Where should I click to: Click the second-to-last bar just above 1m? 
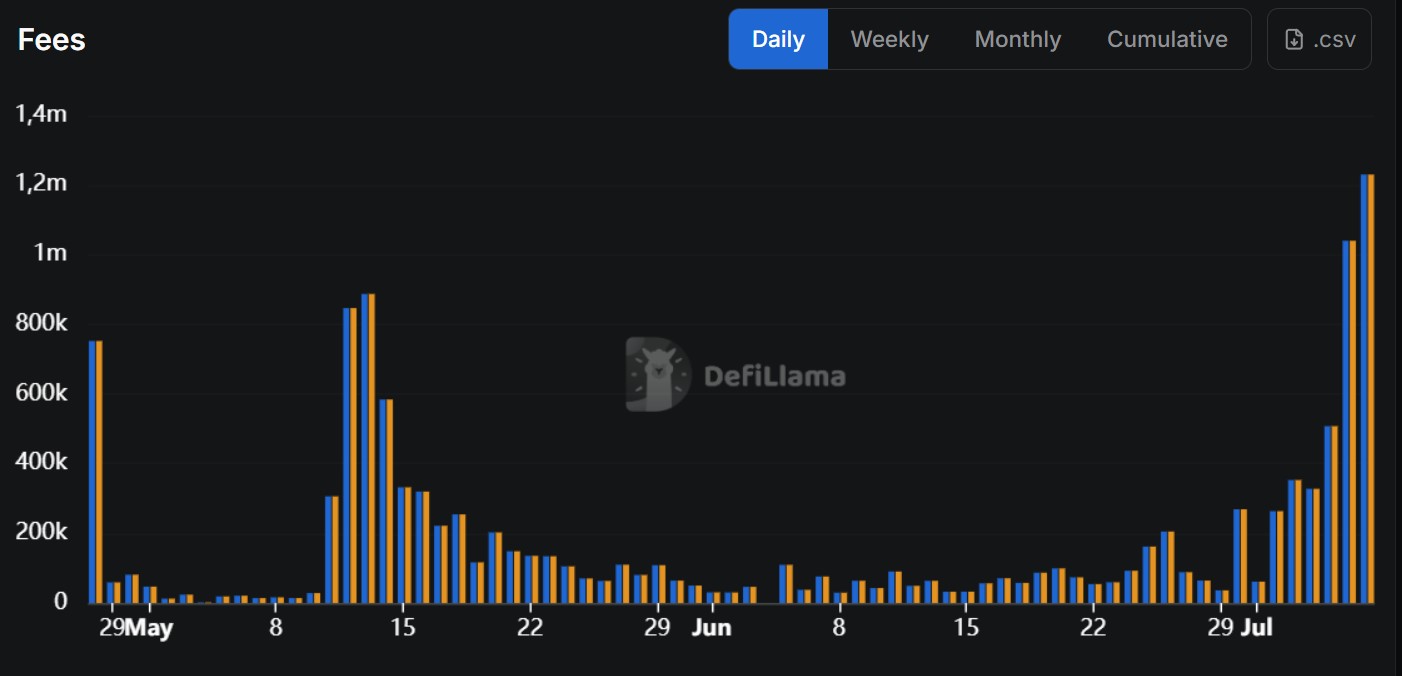pyautogui.click(x=1349, y=421)
